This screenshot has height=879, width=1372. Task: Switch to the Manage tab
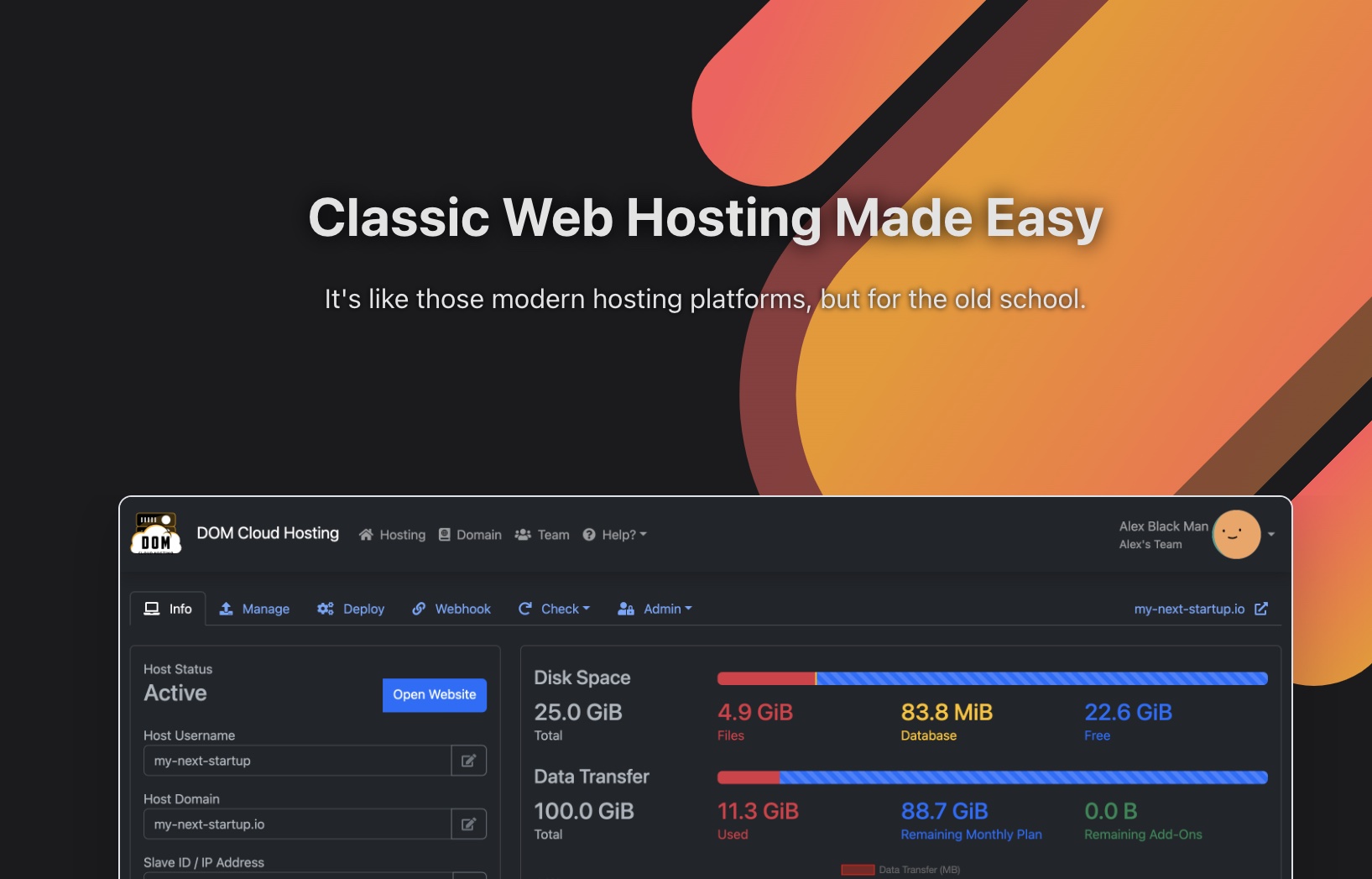click(x=254, y=609)
